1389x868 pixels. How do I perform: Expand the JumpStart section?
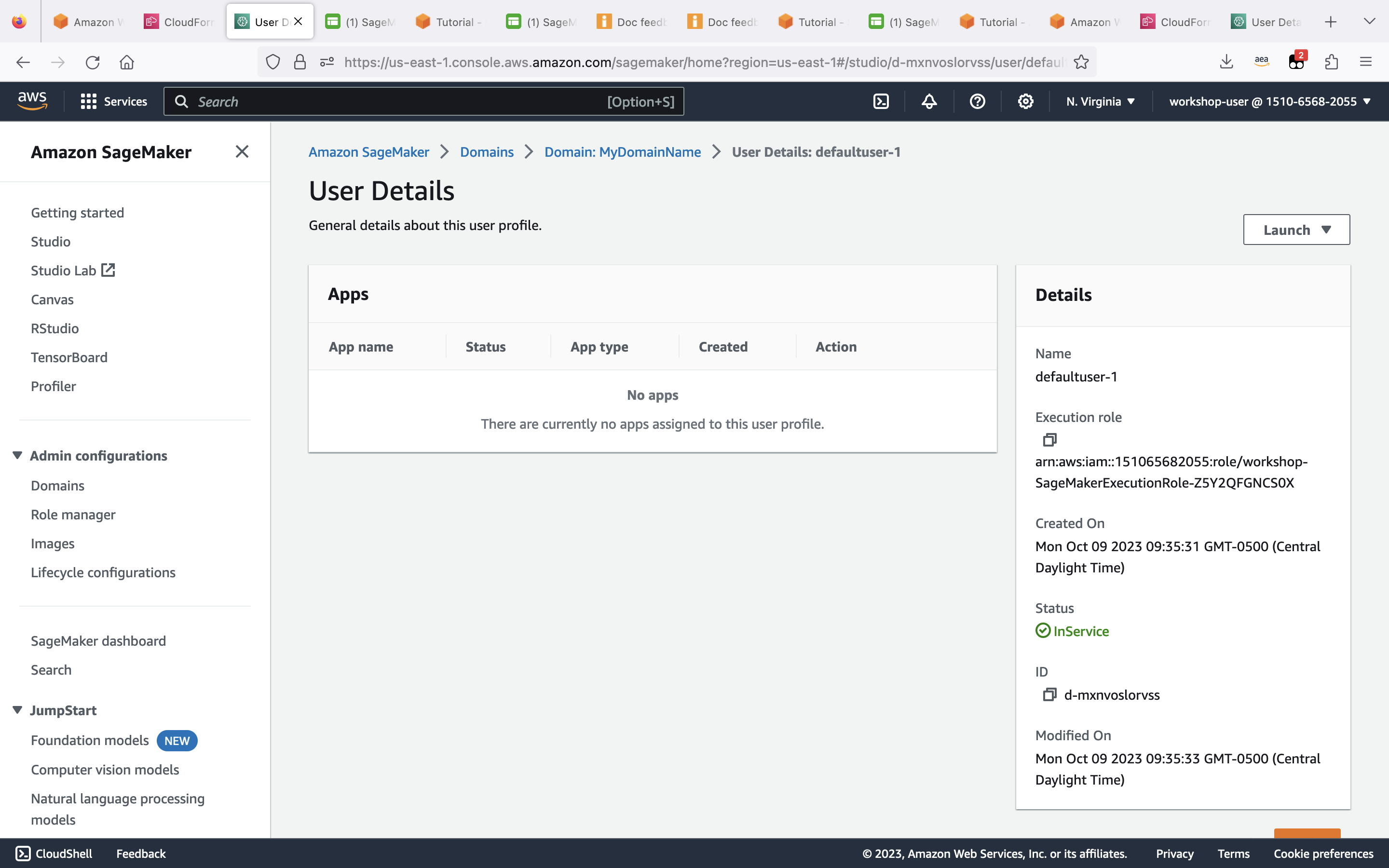point(16,710)
